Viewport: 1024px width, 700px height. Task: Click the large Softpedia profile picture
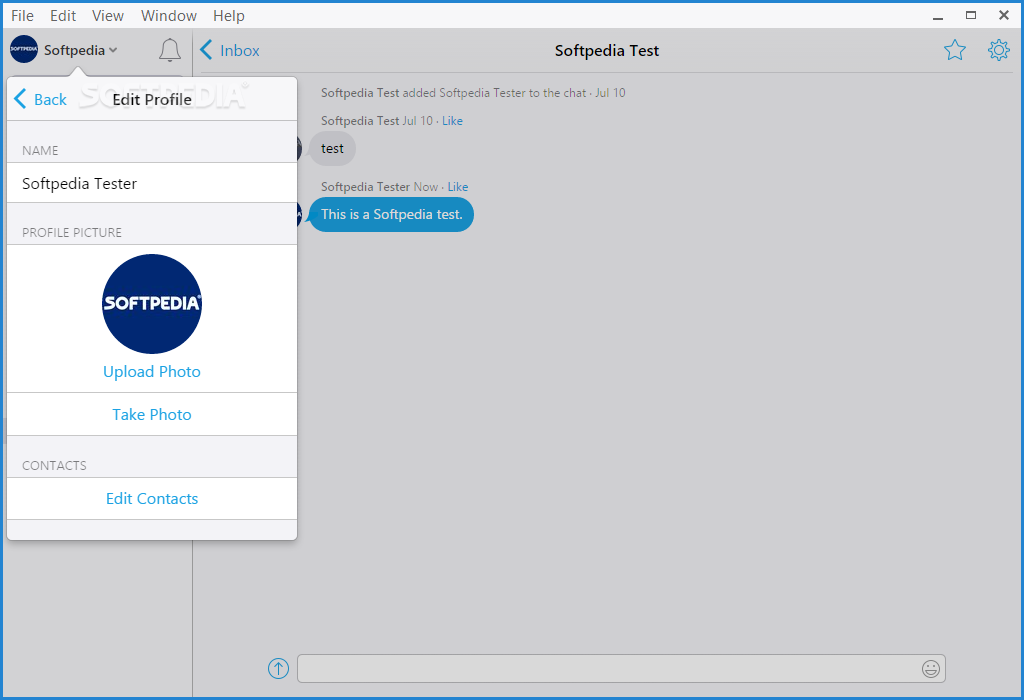(152, 304)
